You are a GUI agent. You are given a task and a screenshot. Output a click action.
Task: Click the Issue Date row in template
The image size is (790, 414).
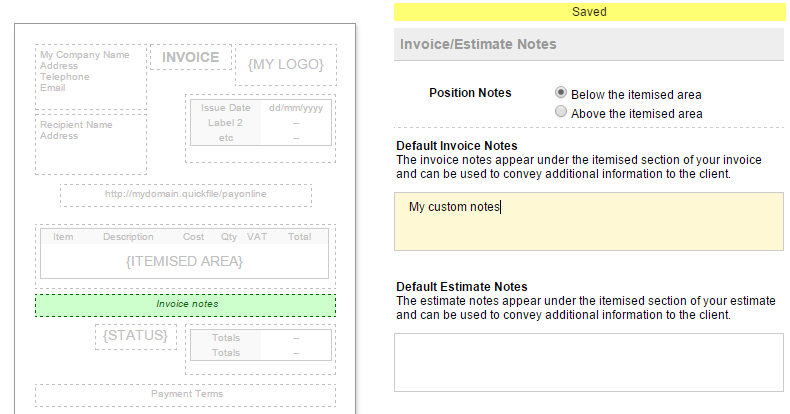pyautogui.click(x=260, y=108)
